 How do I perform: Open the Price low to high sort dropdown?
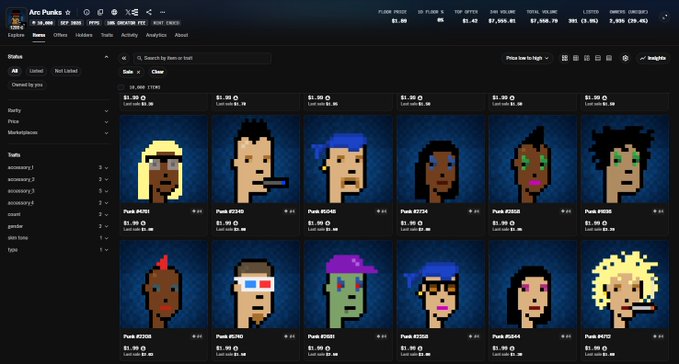(x=527, y=58)
